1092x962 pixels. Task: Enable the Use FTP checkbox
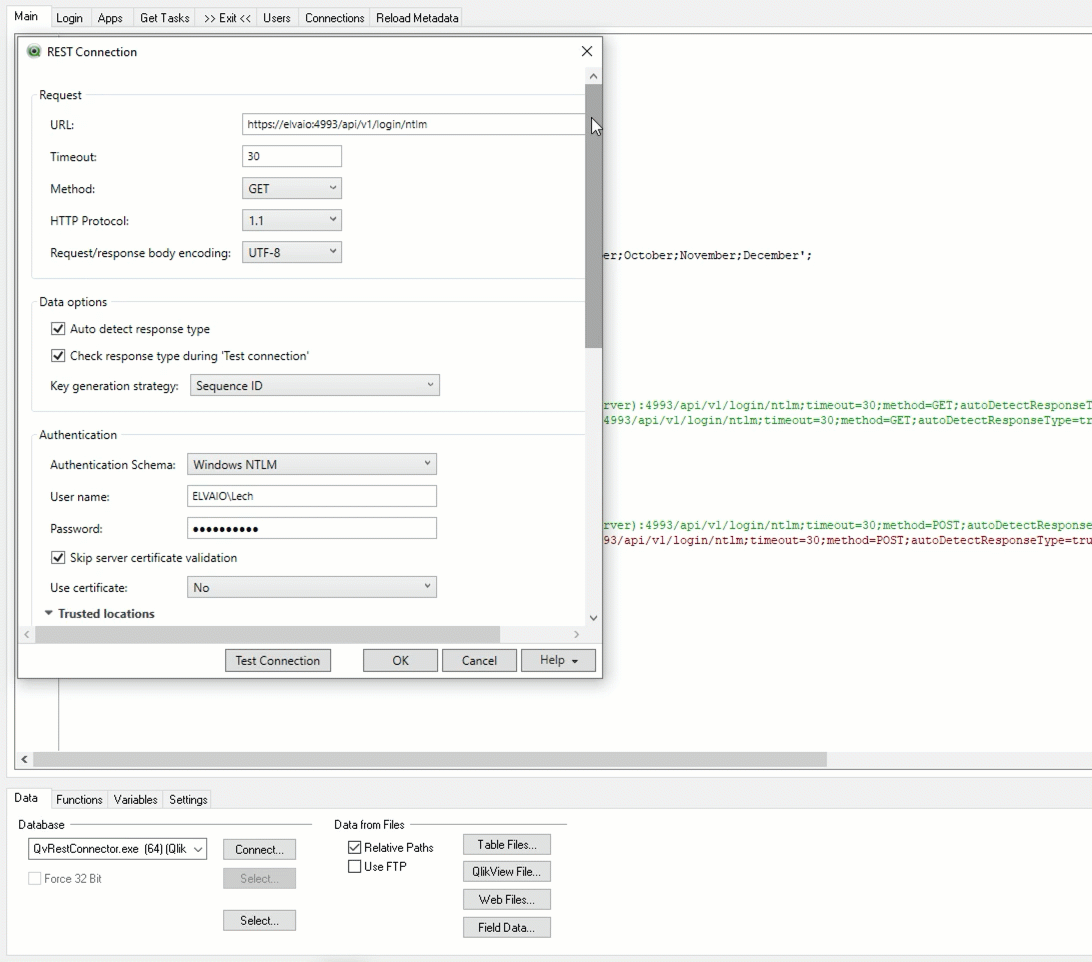point(354,867)
